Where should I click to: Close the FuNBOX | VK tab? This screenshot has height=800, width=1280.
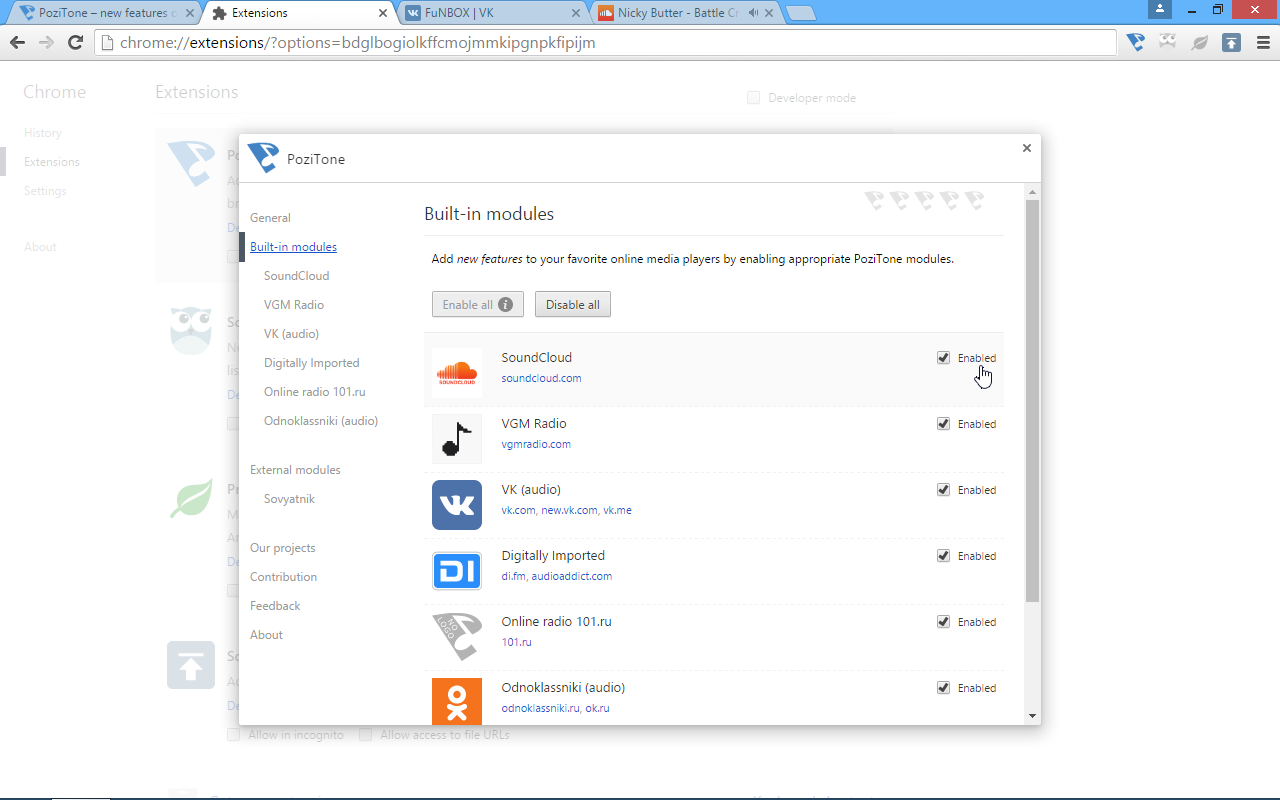coord(576,13)
